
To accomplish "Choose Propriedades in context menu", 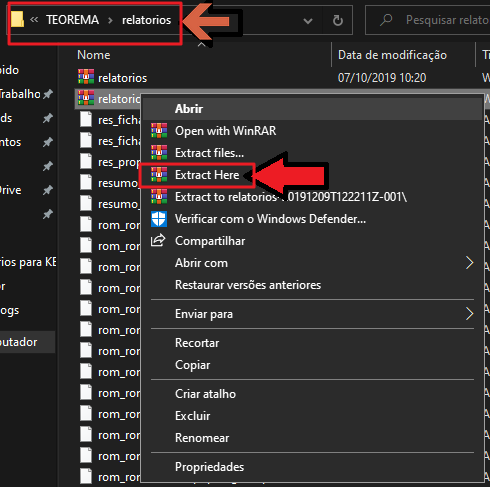I will click(x=312, y=467).
